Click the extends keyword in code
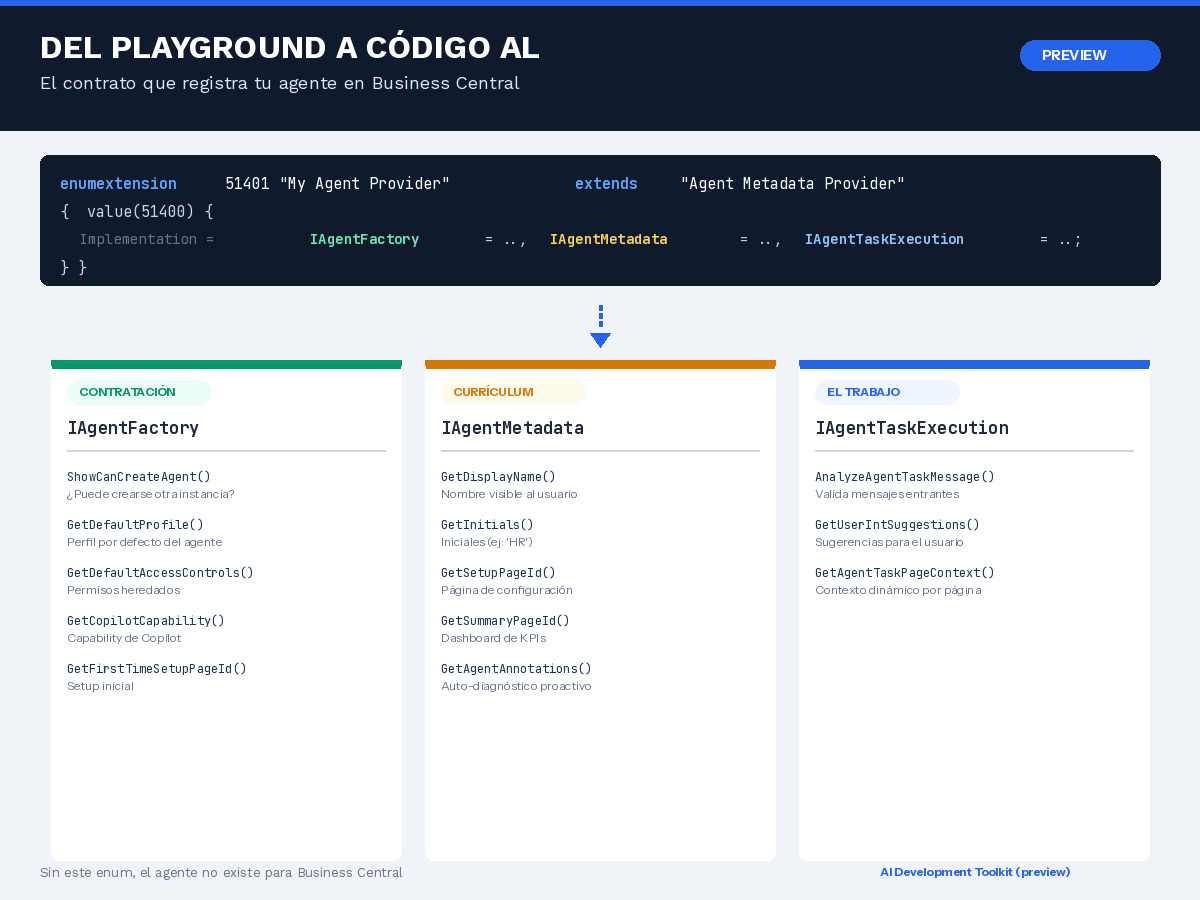1200x900 pixels. pos(606,184)
